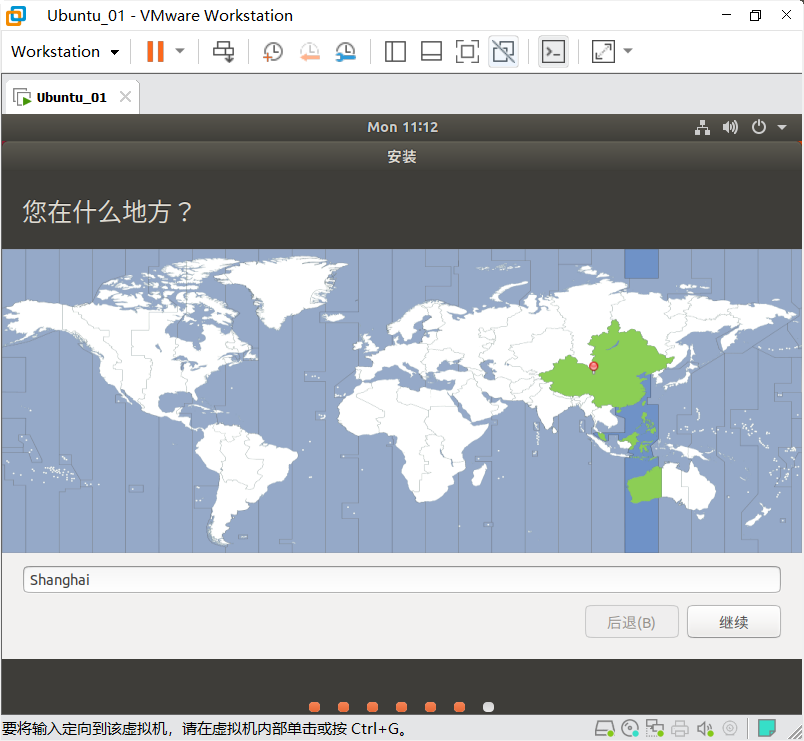Toggle the library sidebar view
Viewport: 804px width, 741px height.
click(395, 51)
